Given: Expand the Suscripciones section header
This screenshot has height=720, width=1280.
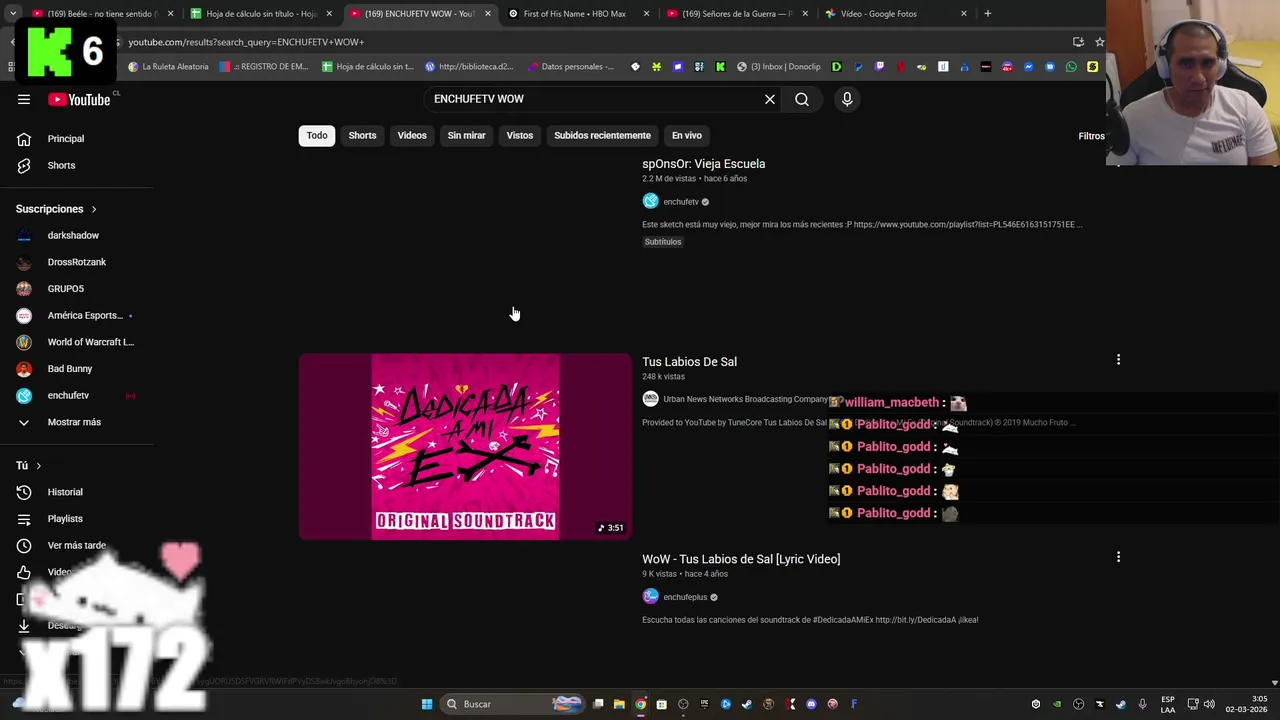Looking at the screenshot, I should (x=56, y=209).
